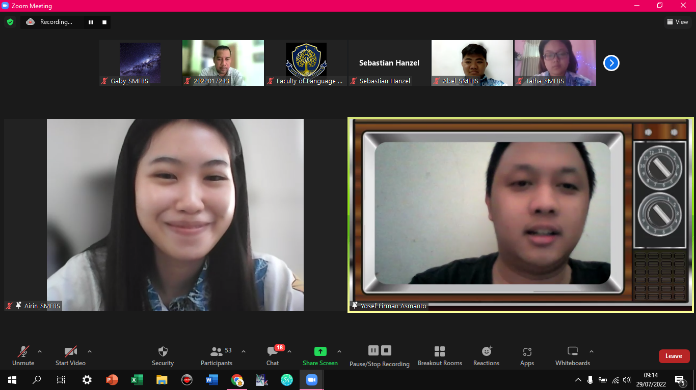696x390 pixels.
Task: Pause the recording in top bar
Action: click(91, 22)
